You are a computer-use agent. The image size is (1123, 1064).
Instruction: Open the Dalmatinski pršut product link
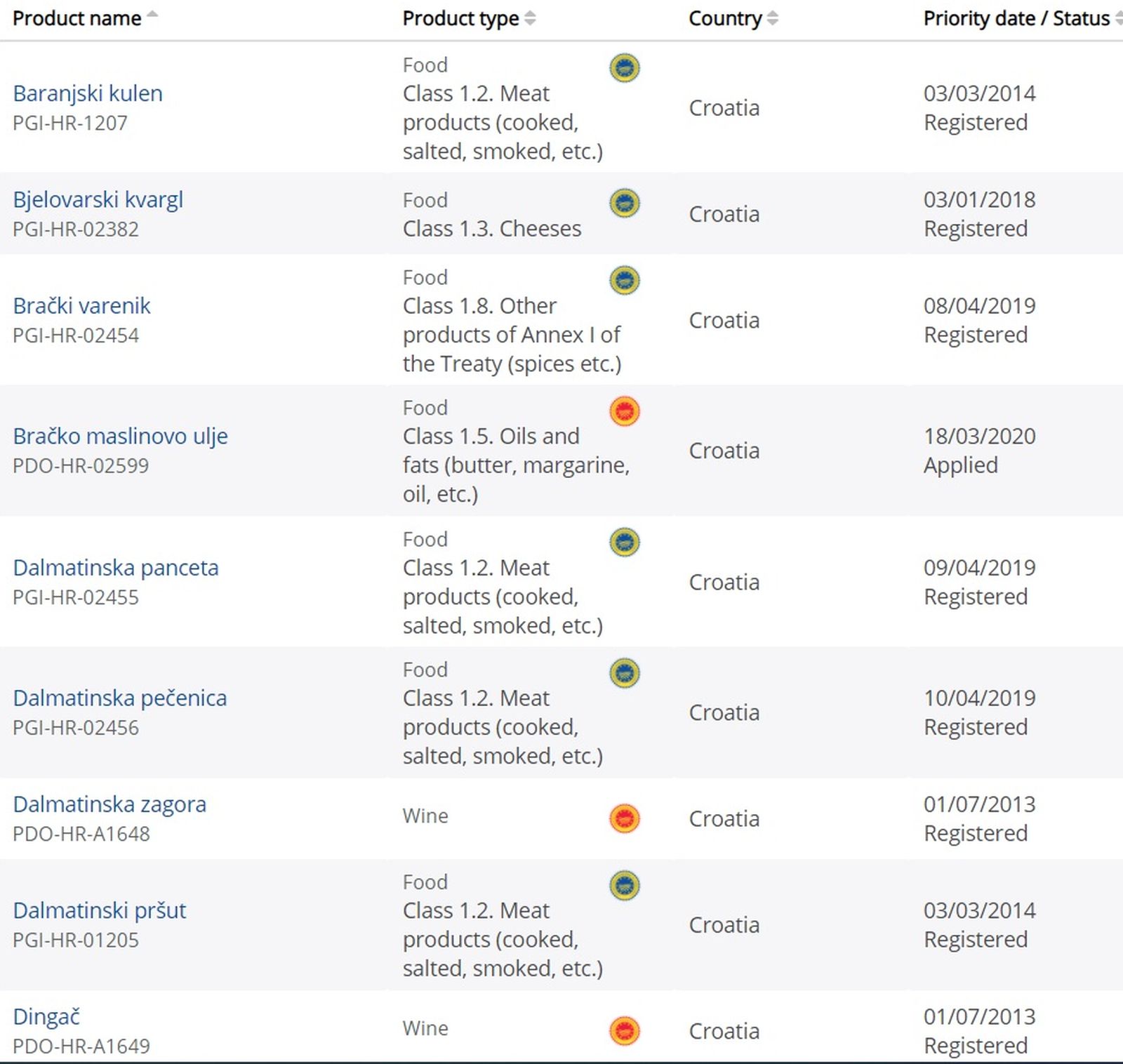100,911
